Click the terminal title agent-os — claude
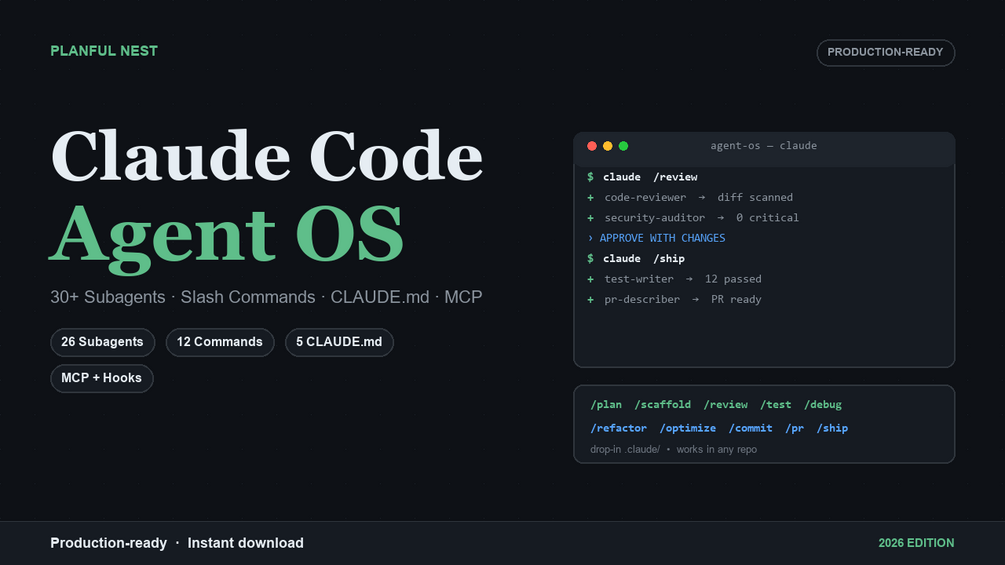The width and height of the screenshot is (1005, 565). pyautogui.click(x=763, y=146)
